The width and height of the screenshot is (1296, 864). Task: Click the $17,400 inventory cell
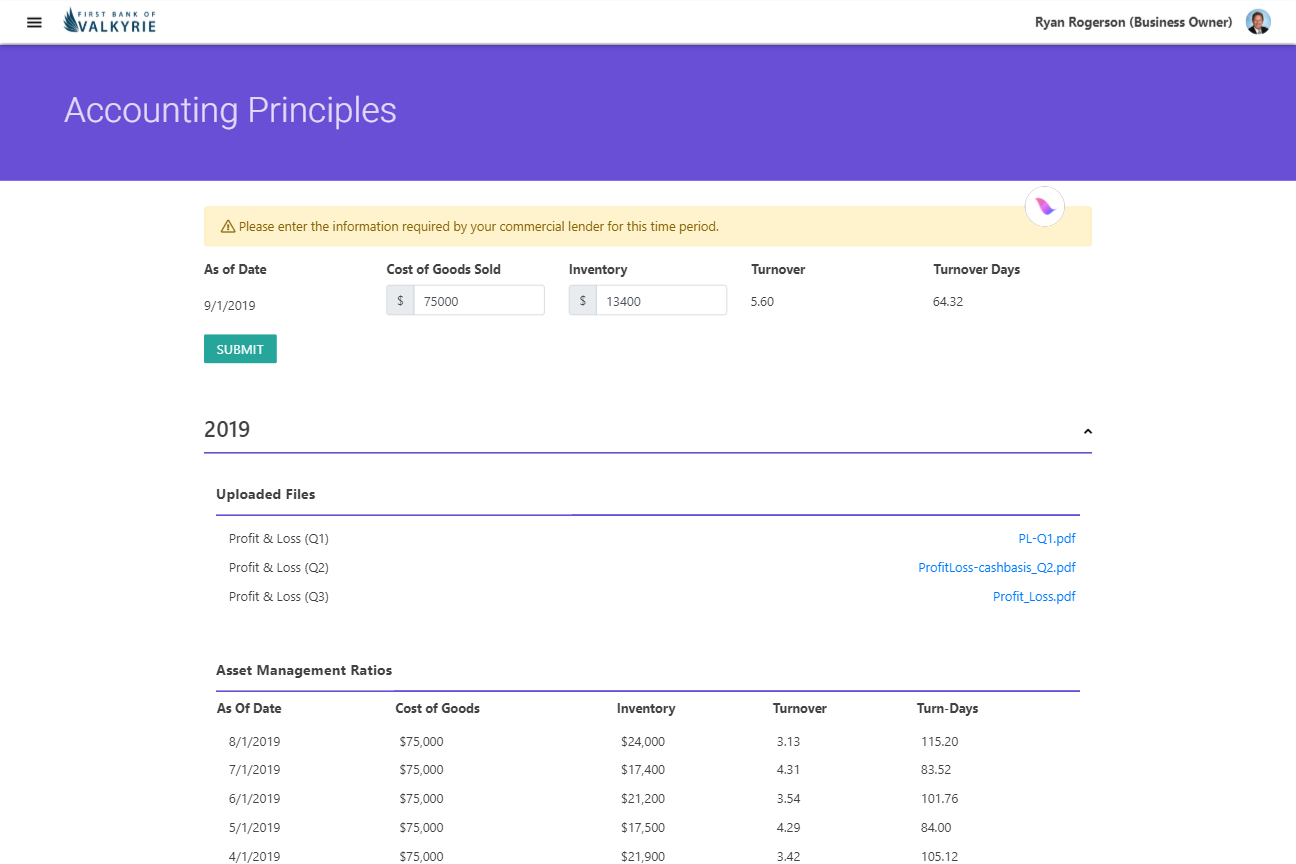643,770
